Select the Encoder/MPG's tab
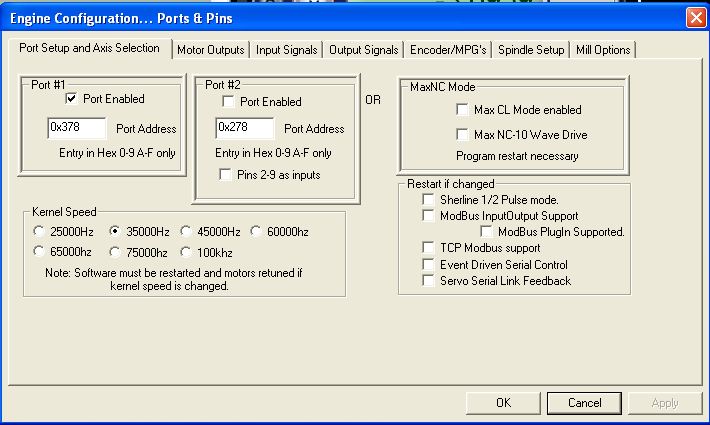The image size is (710, 425). 449,50
